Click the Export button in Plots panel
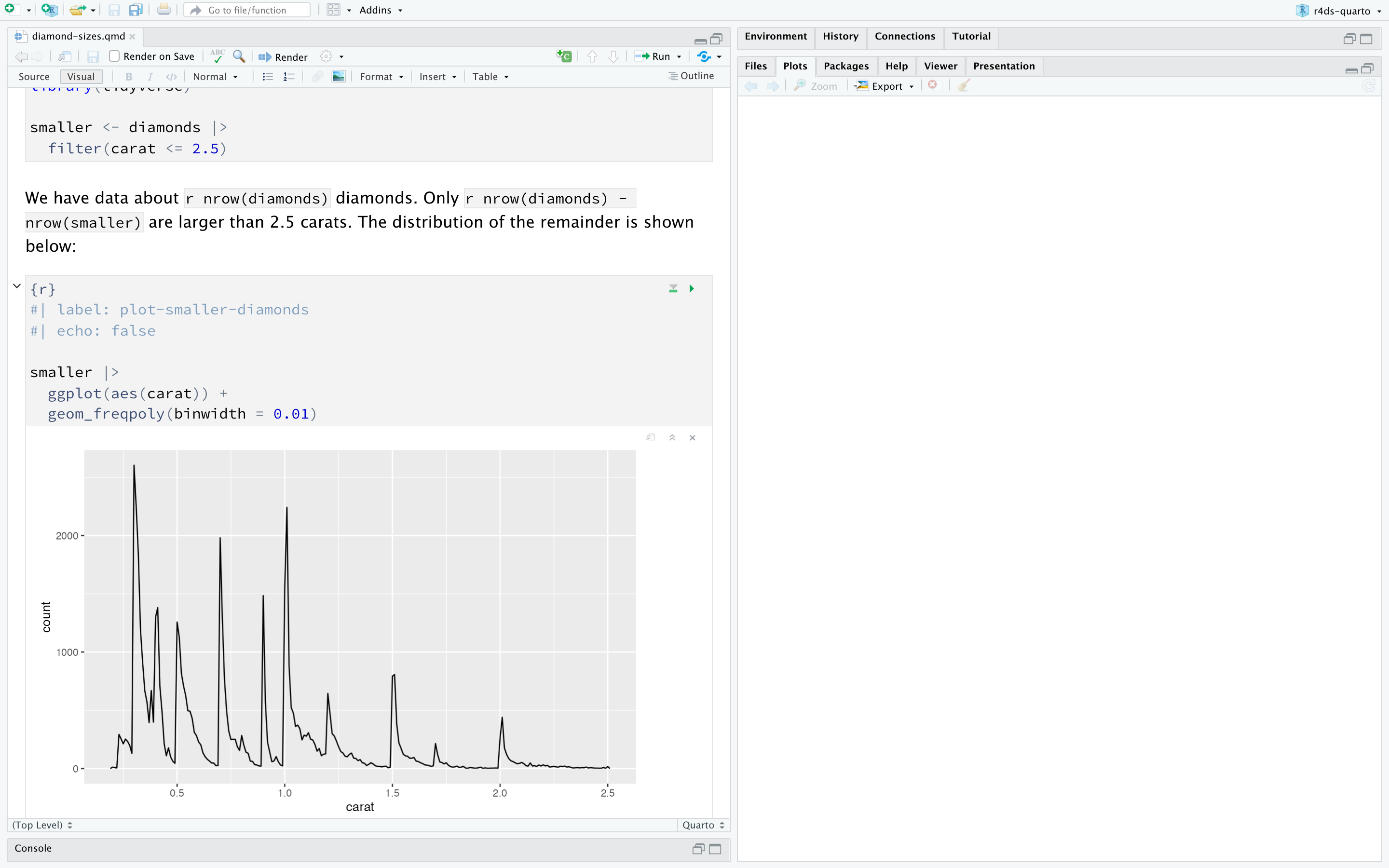The image size is (1389, 868). pyautogui.click(x=883, y=85)
